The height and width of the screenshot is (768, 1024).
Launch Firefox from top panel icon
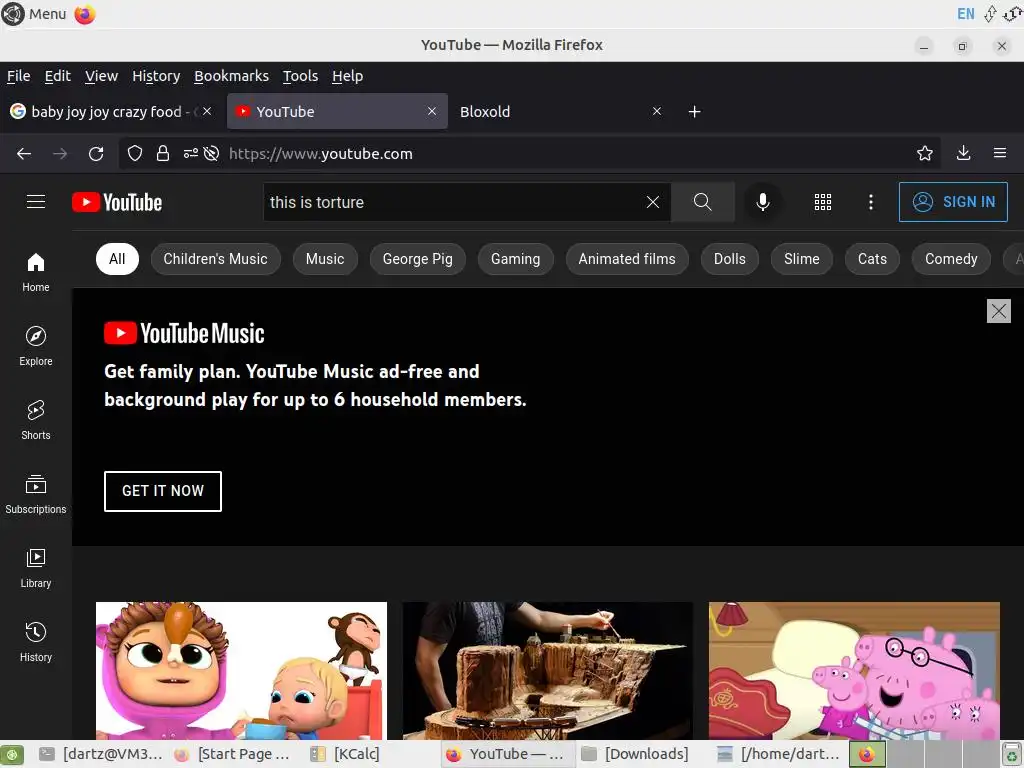(85, 14)
